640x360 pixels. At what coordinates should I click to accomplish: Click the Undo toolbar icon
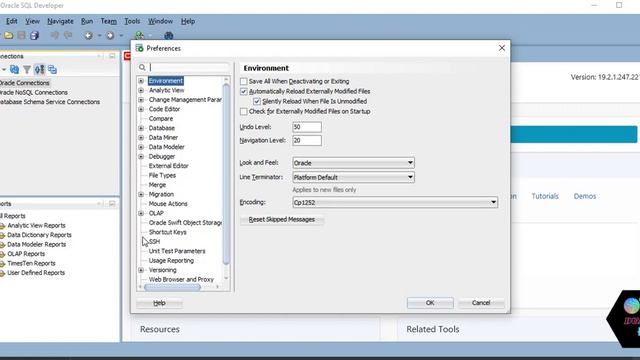point(54,36)
